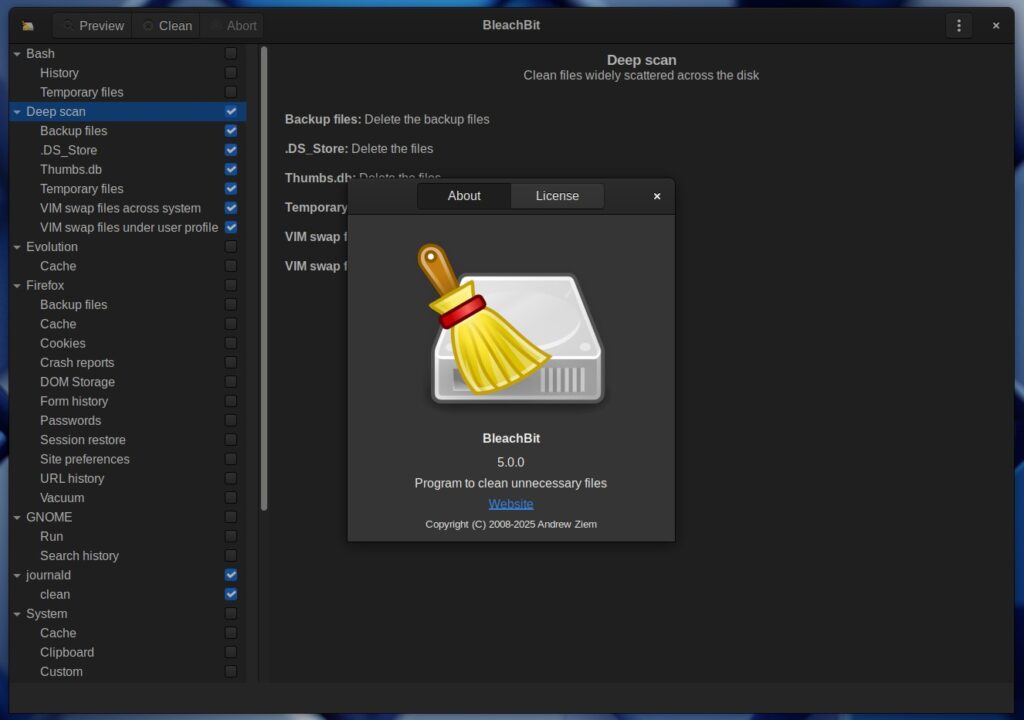Disable the journald clean option
Screen dimensions: 1024x720
click(x=231, y=594)
